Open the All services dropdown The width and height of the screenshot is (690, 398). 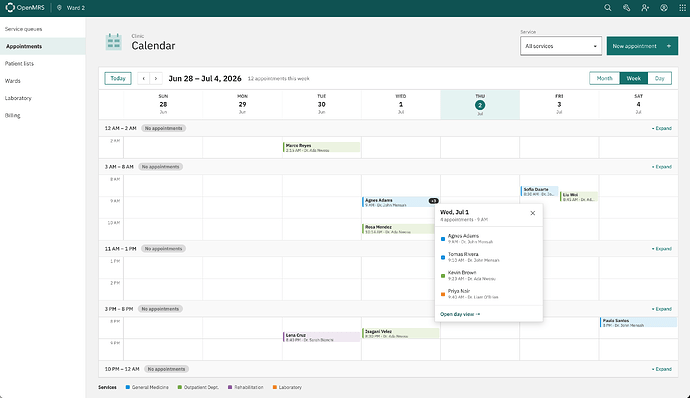(x=561, y=46)
